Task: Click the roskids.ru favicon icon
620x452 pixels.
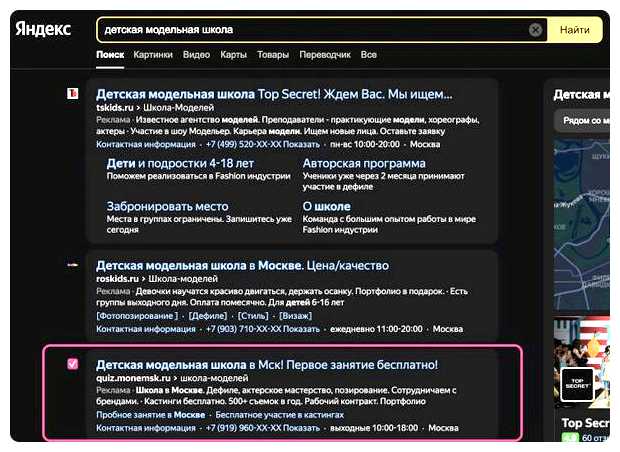Action: click(x=72, y=265)
